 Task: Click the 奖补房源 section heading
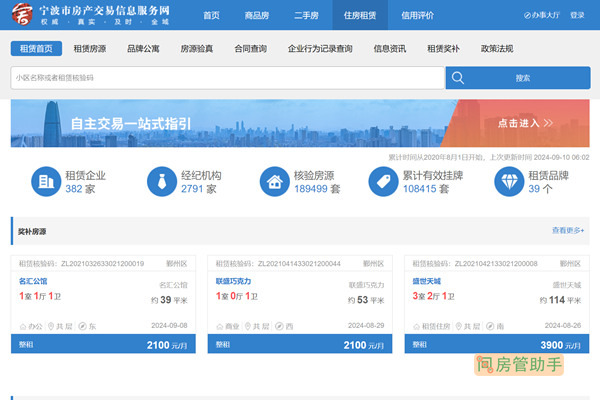(32, 231)
